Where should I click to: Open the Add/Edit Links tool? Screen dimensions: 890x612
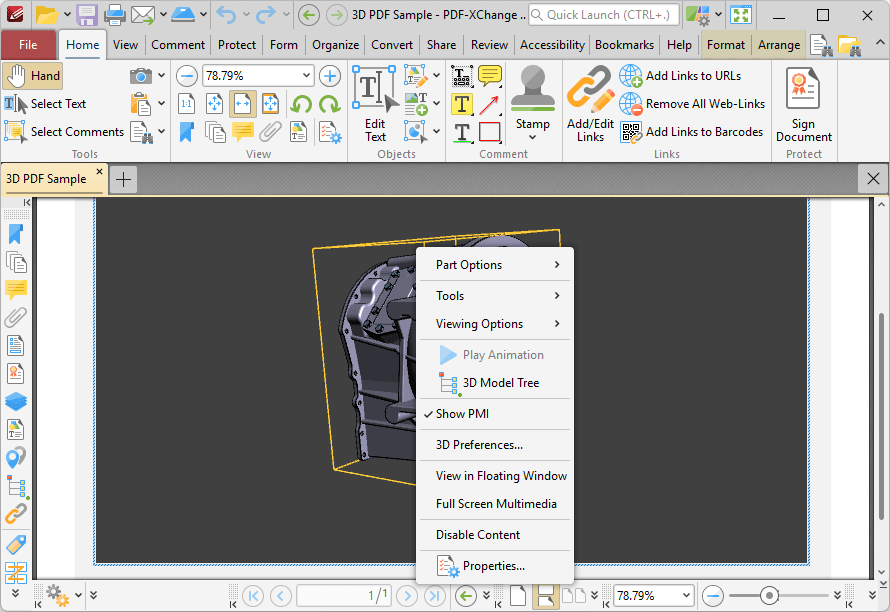coord(590,100)
